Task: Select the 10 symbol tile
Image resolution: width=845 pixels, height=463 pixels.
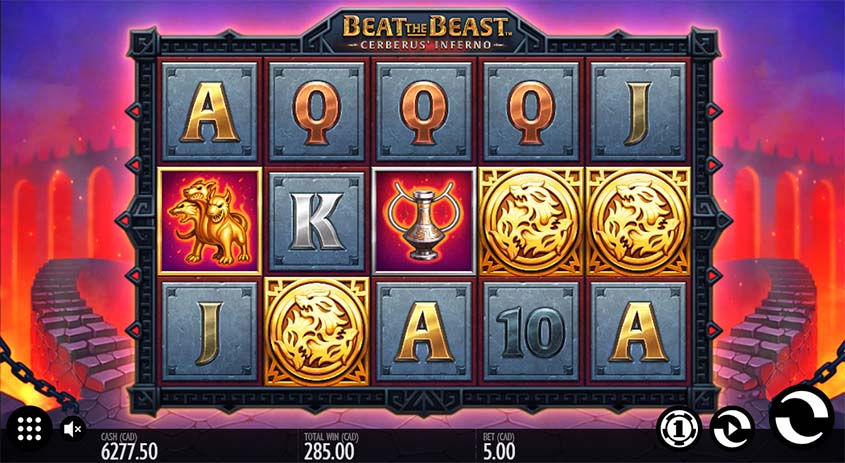Action: 531,331
